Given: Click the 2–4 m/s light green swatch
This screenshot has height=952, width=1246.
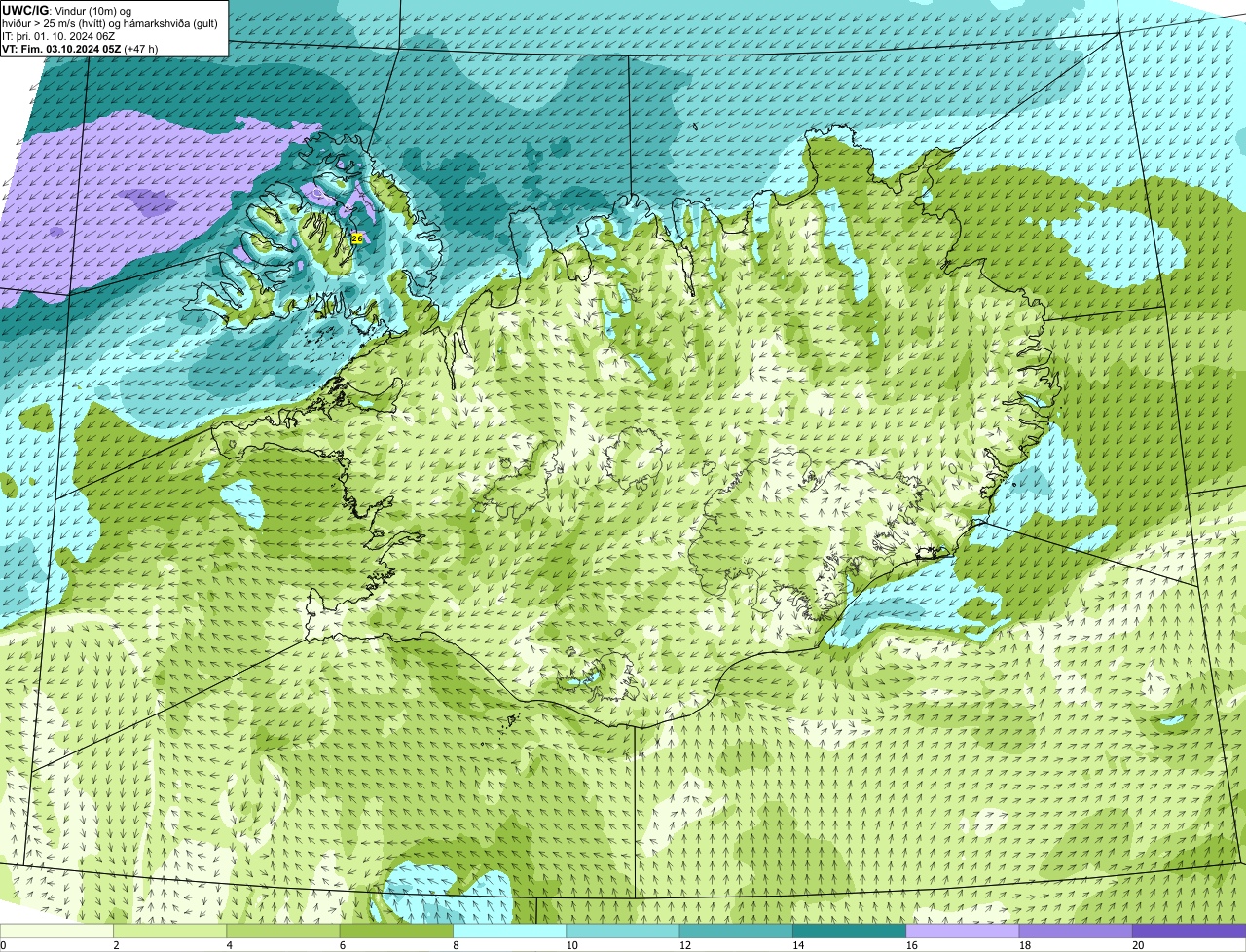Looking at the screenshot, I should [170, 931].
